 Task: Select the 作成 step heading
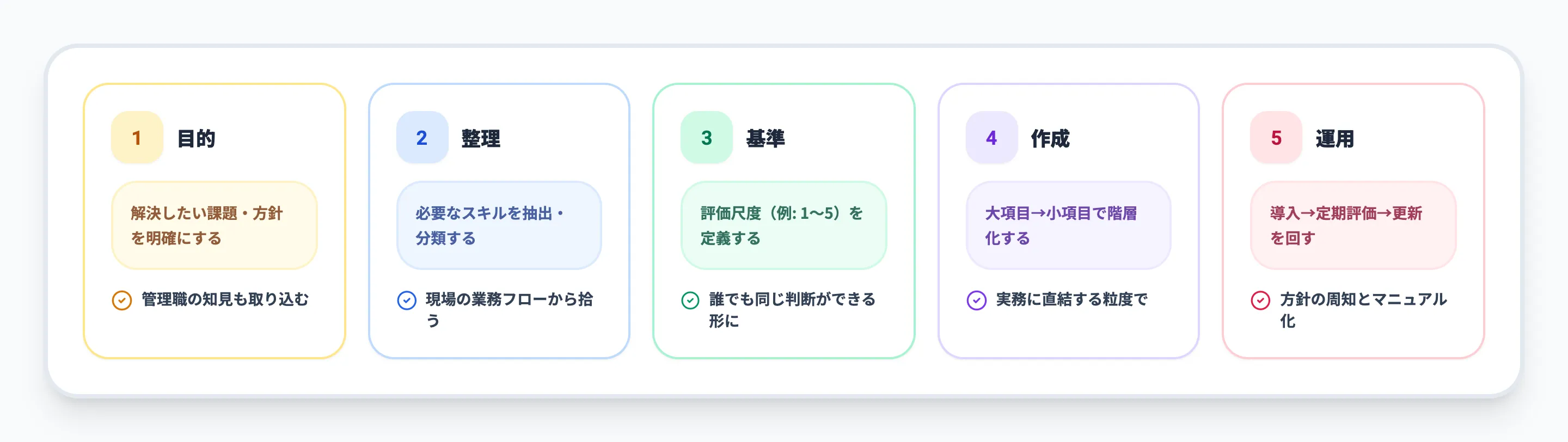coord(1050,139)
